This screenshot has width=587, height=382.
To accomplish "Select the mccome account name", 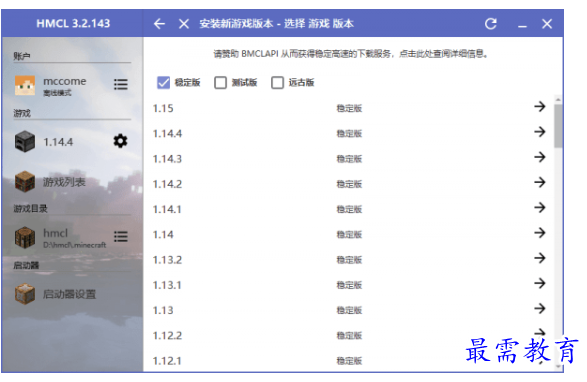I will (x=64, y=81).
